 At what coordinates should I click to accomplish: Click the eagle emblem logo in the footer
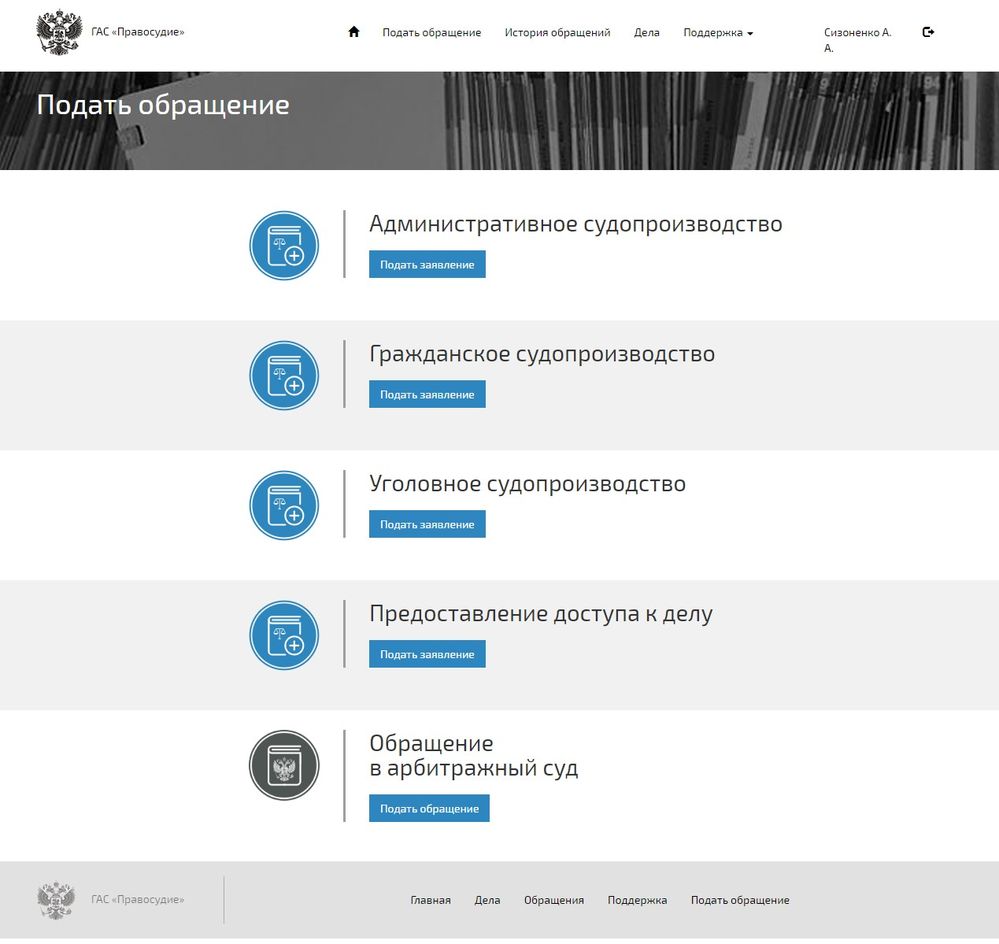click(56, 900)
